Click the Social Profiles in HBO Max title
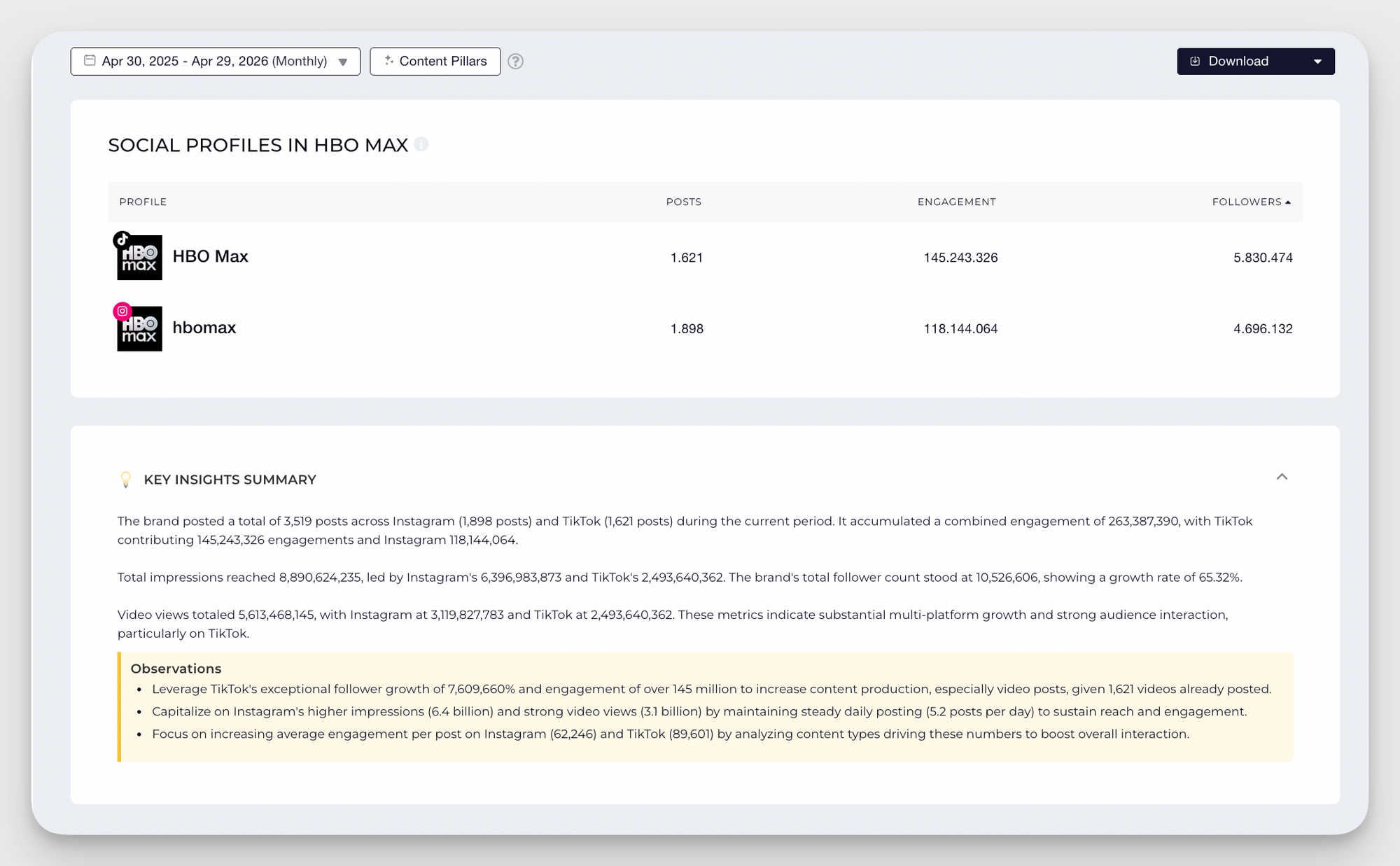1400x866 pixels. click(258, 145)
